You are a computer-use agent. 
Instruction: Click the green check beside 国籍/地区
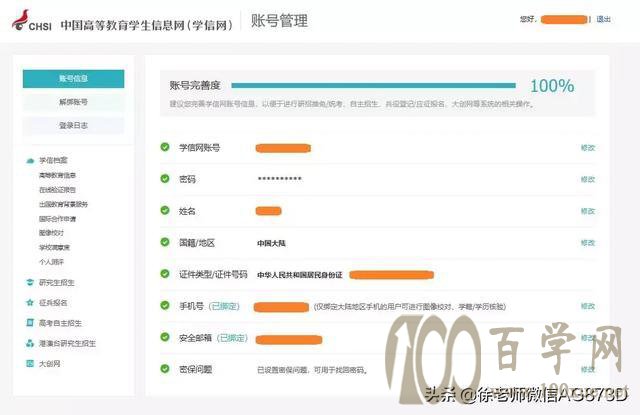coord(165,242)
